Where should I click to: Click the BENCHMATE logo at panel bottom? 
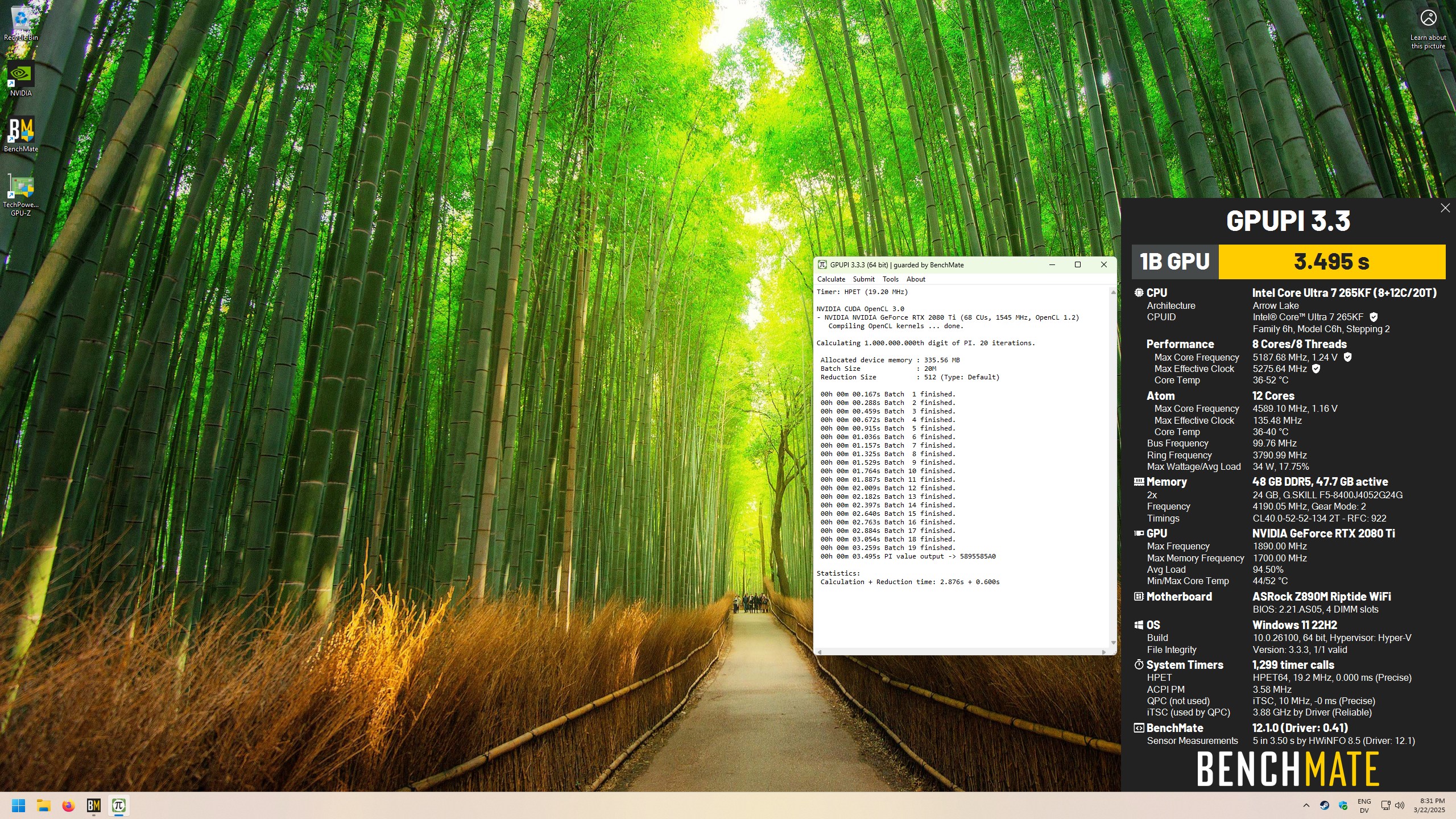tap(1288, 769)
